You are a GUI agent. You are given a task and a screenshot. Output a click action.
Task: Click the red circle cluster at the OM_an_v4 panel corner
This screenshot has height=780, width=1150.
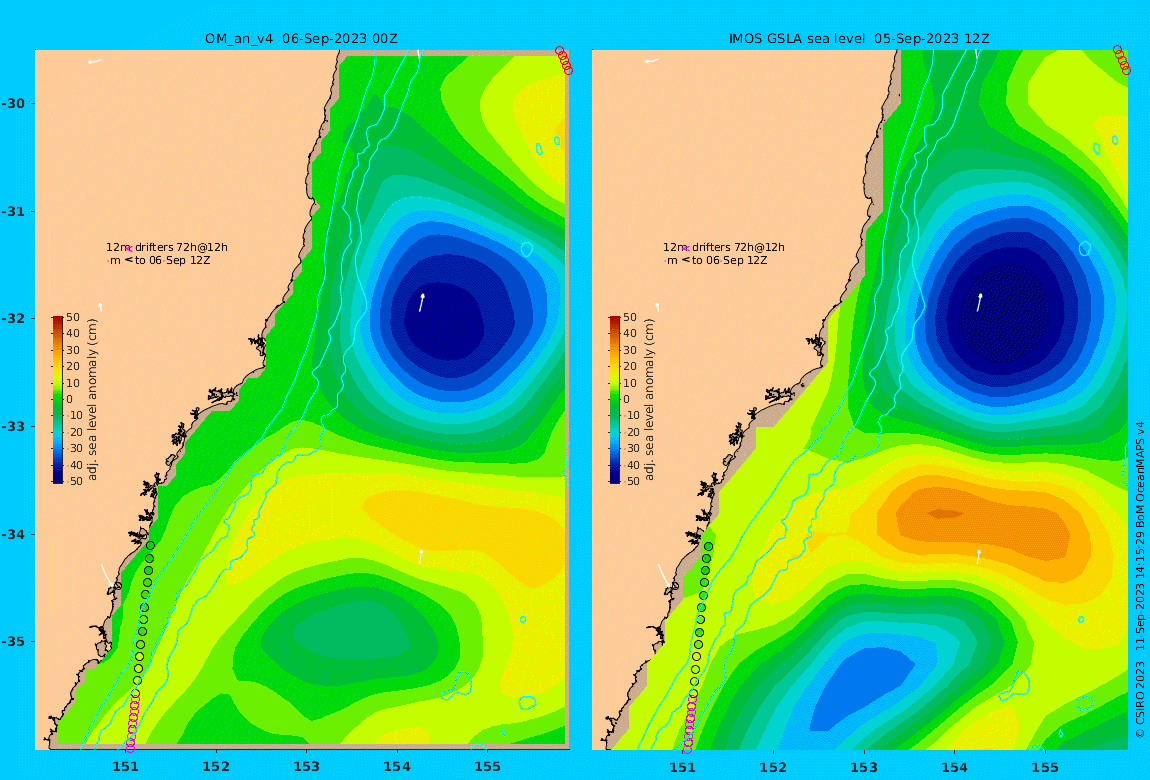click(563, 61)
